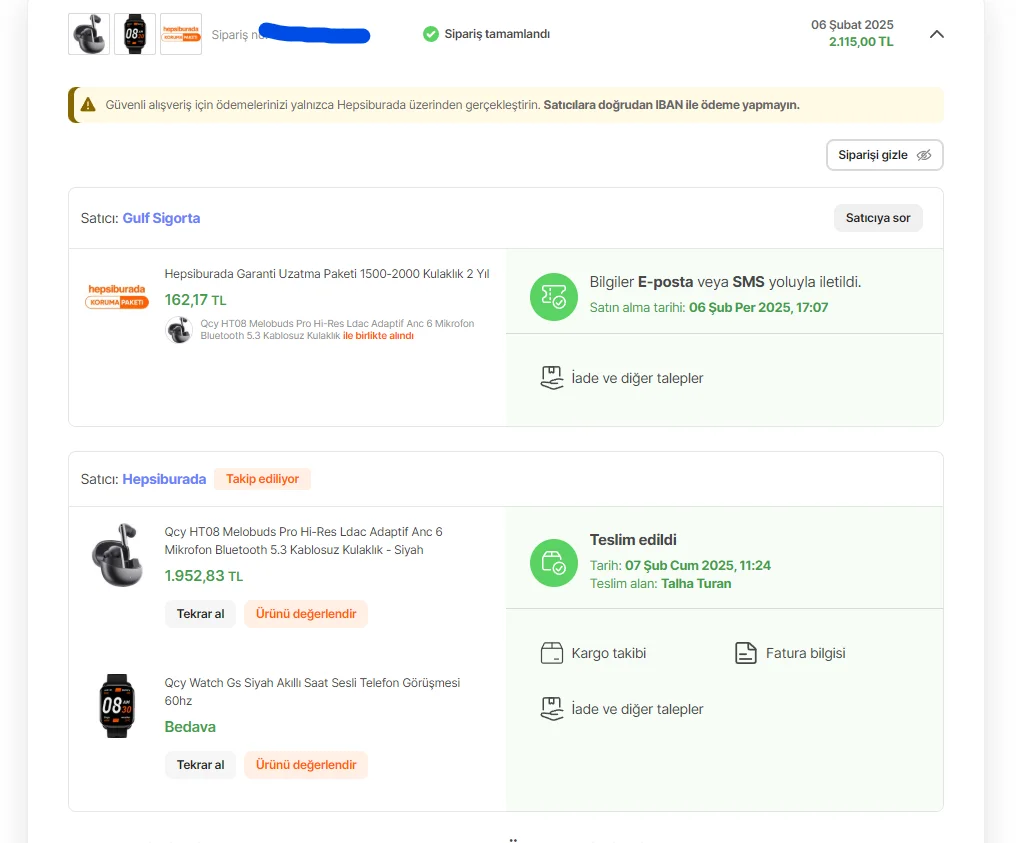Click the Satıcıya sor button
This screenshot has width=1016, height=843.
(x=878, y=218)
